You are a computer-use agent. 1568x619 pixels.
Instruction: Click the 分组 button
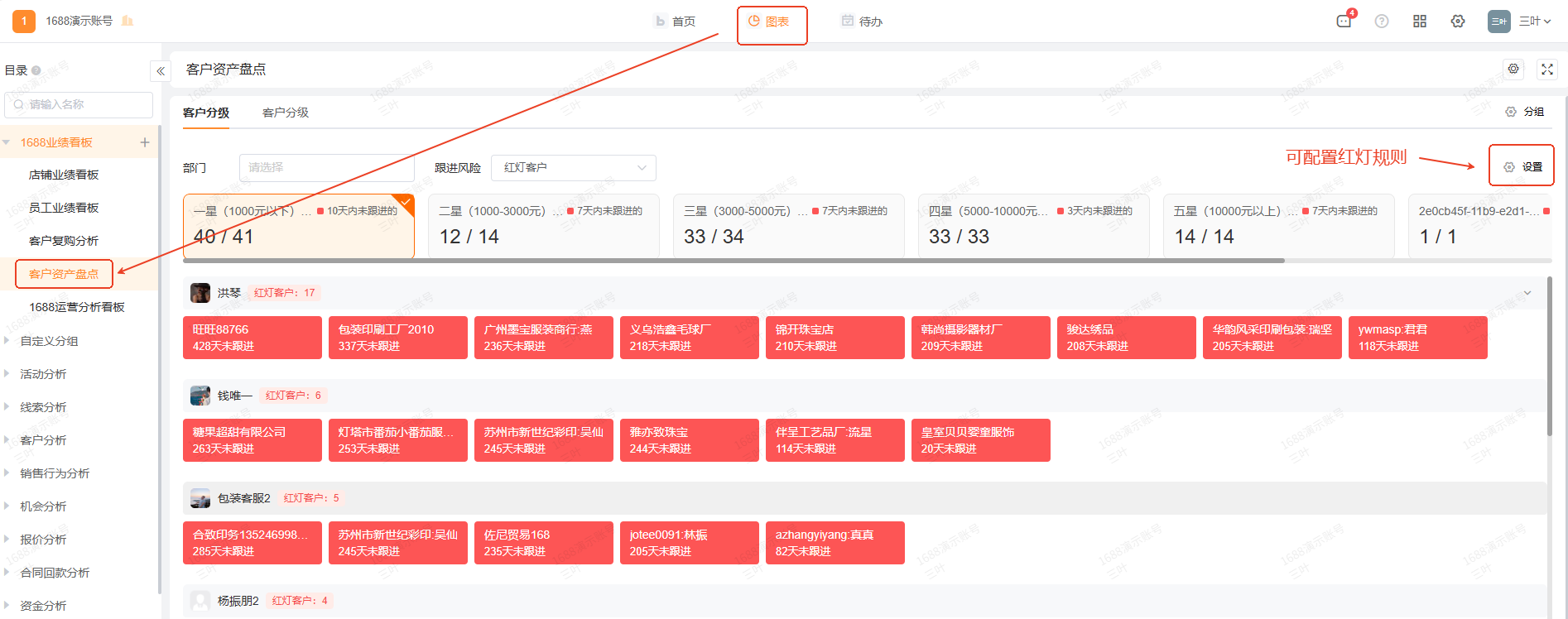1525,112
